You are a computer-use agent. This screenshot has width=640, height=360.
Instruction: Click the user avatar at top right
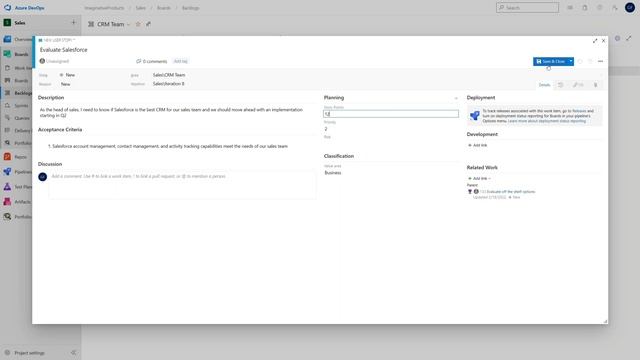click(x=630, y=8)
